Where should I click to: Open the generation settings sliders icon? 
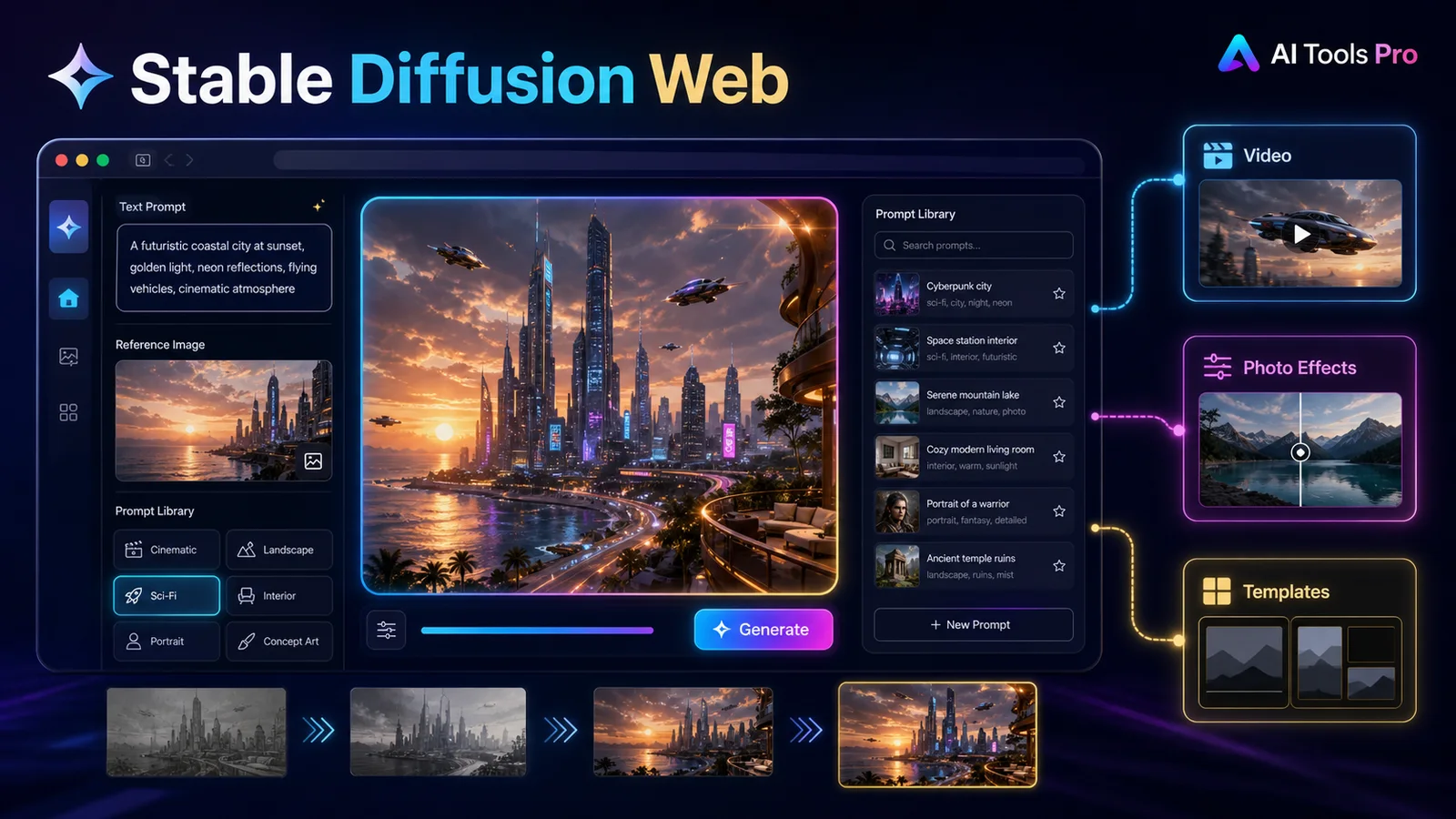coord(386,630)
